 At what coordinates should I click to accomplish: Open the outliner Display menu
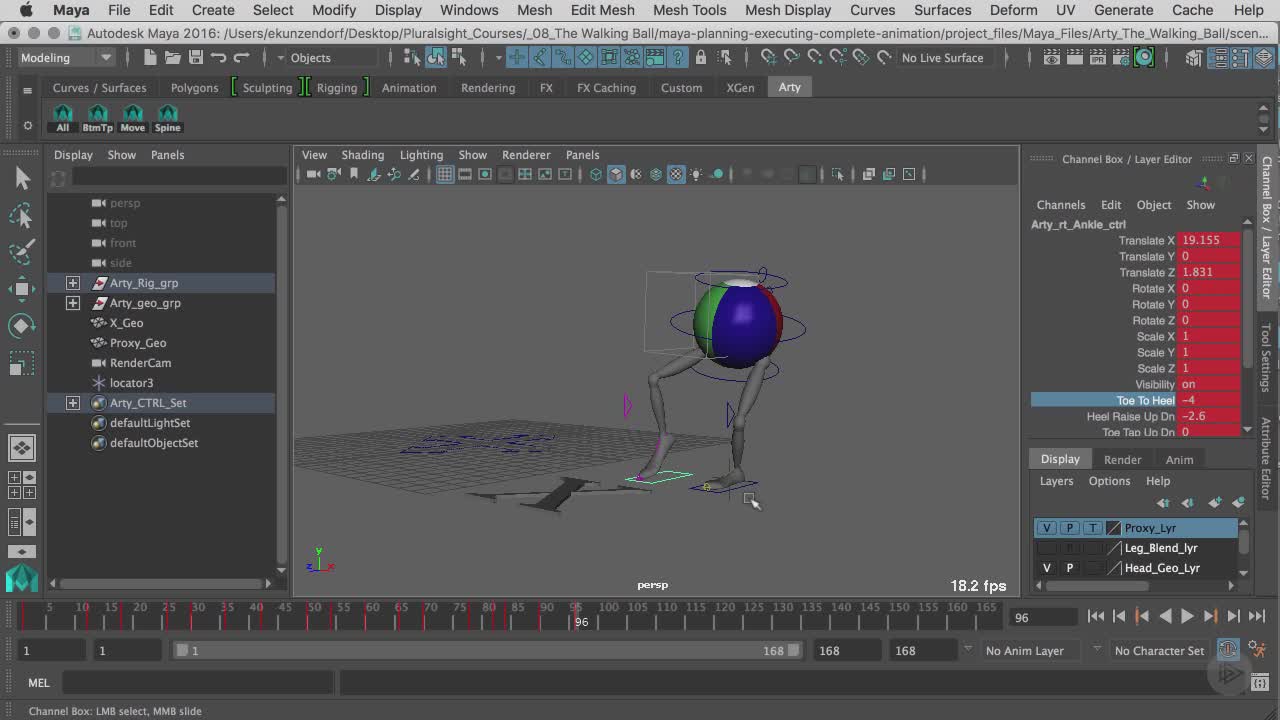click(73, 155)
